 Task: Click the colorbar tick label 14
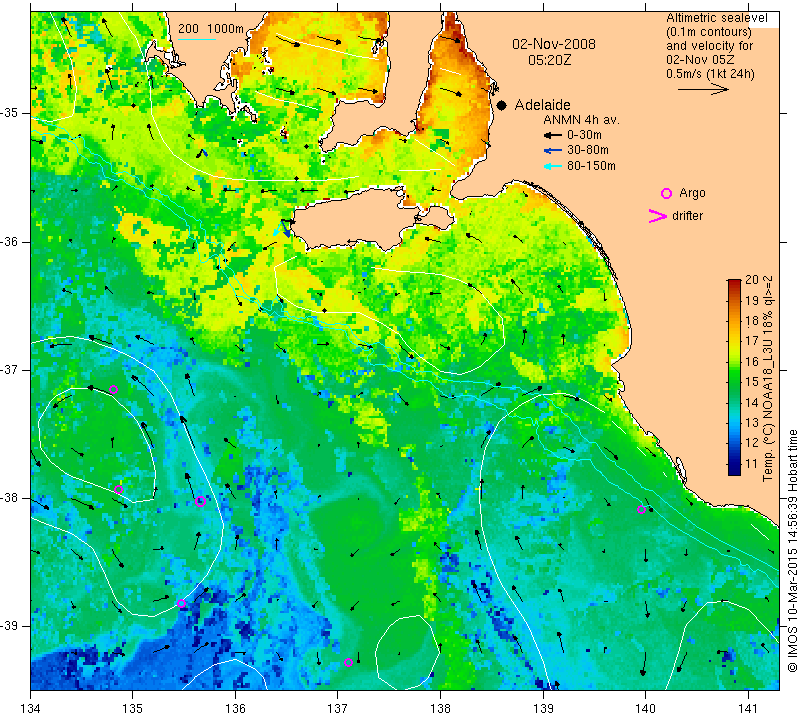coord(752,403)
